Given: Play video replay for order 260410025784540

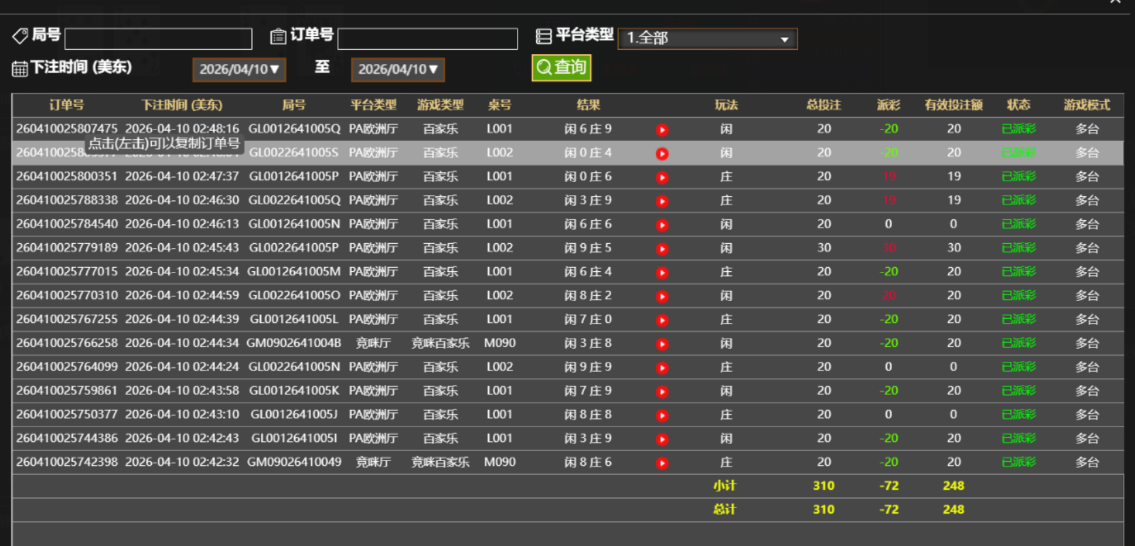Looking at the screenshot, I should coord(662,225).
